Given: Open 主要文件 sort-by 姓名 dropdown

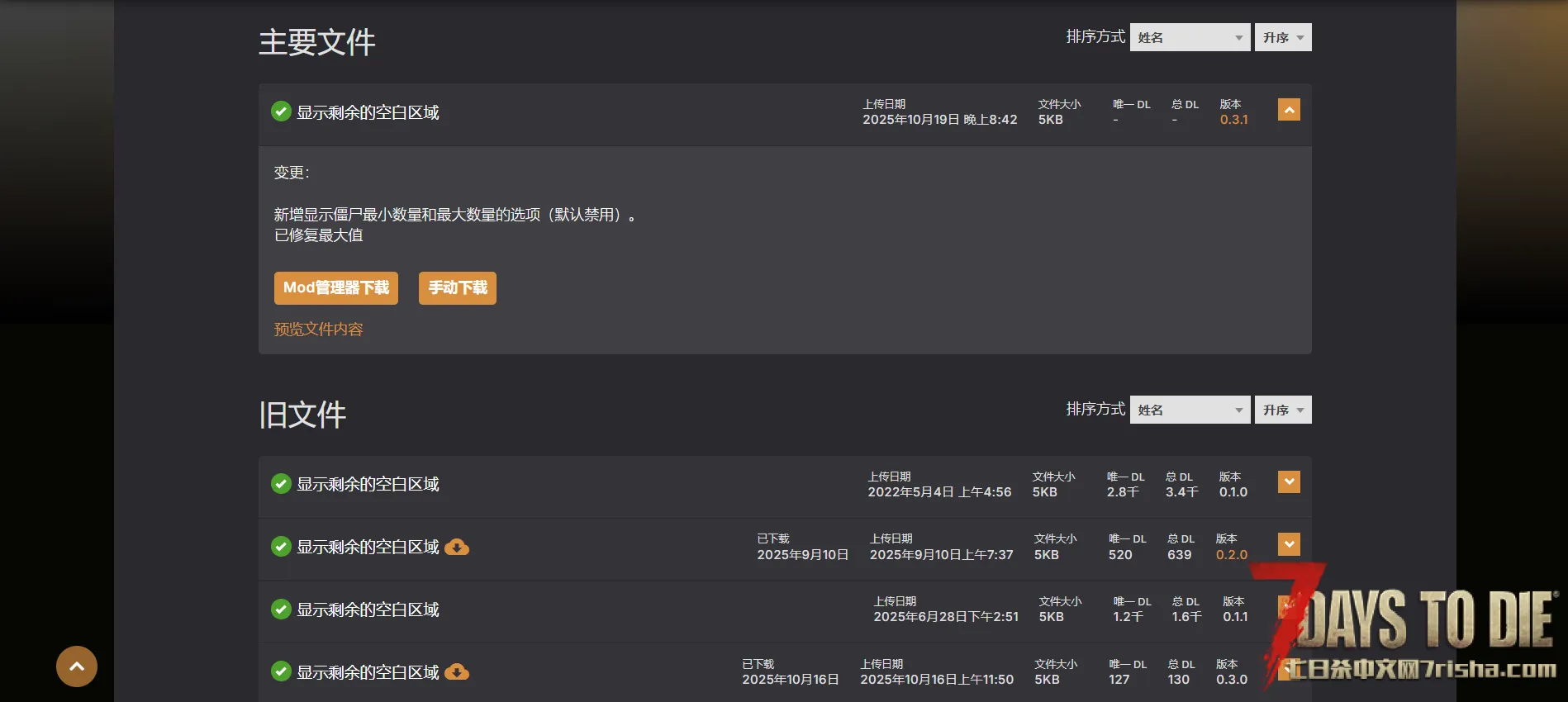Looking at the screenshot, I should [x=1190, y=37].
